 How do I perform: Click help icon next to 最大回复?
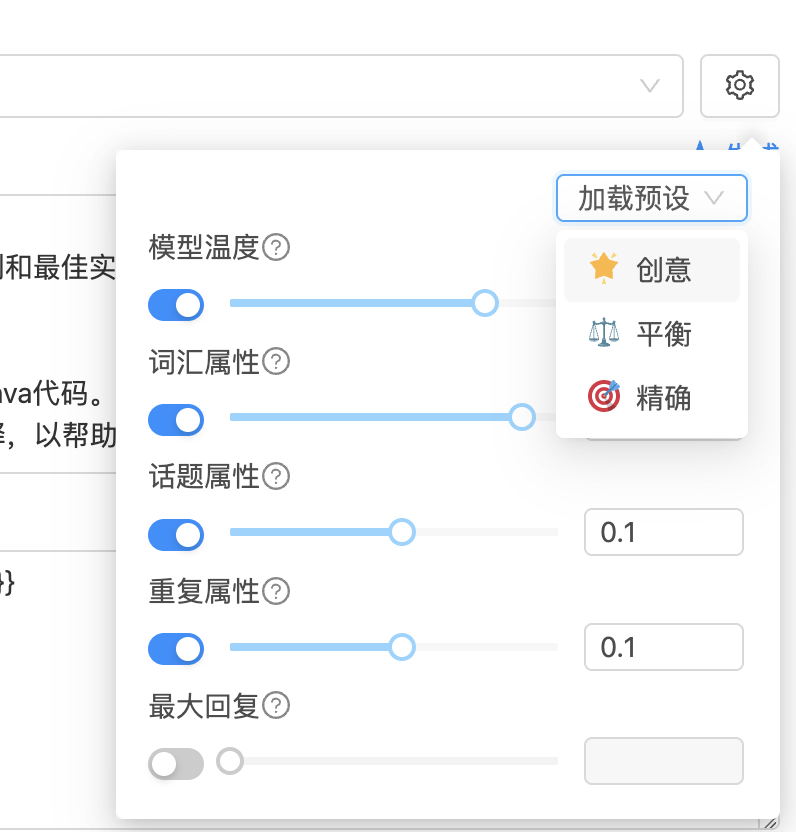click(x=276, y=706)
